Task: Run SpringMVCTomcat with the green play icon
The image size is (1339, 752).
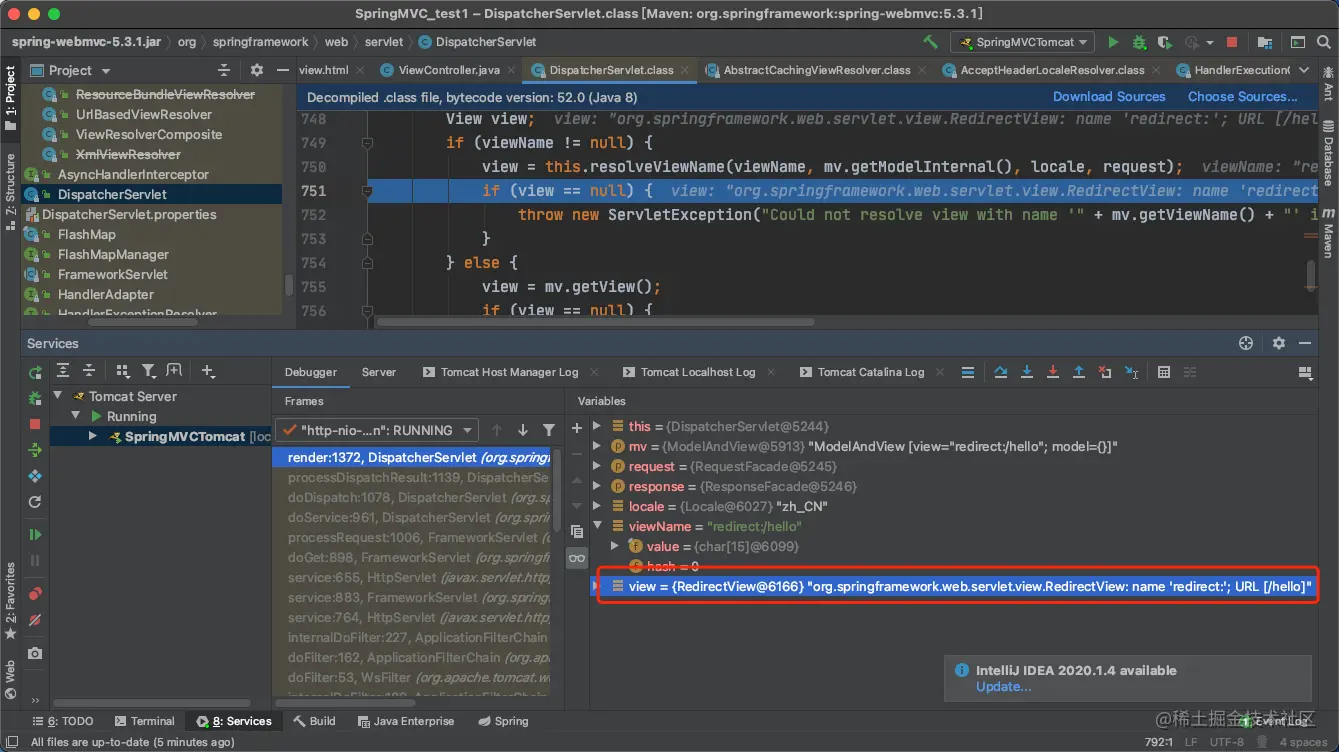Action: pos(1113,42)
